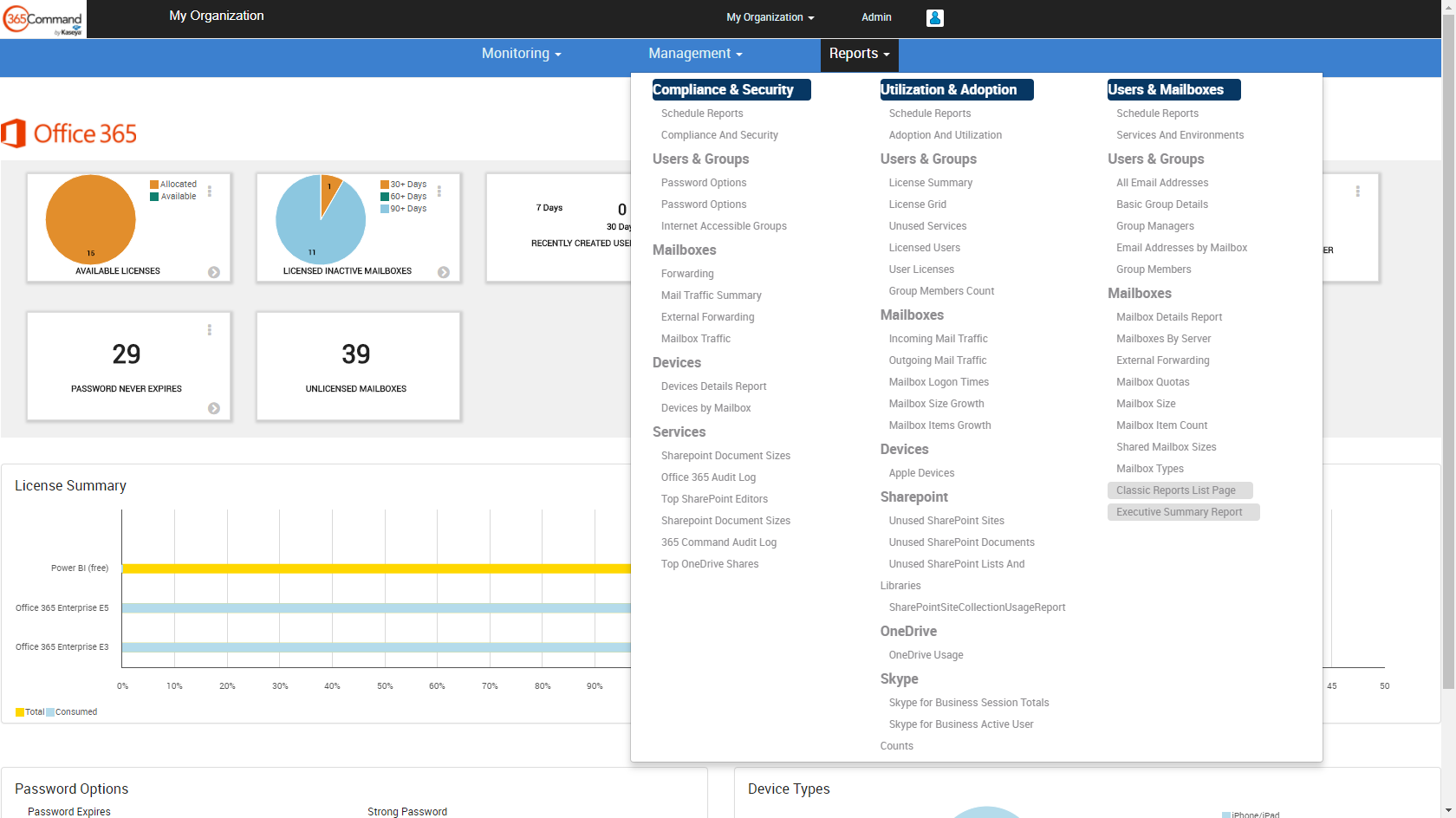Viewport: 1456px width, 818px height.
Task: Open Schedule Reports under Users & Mailboxes
Action: point(1157,114)
